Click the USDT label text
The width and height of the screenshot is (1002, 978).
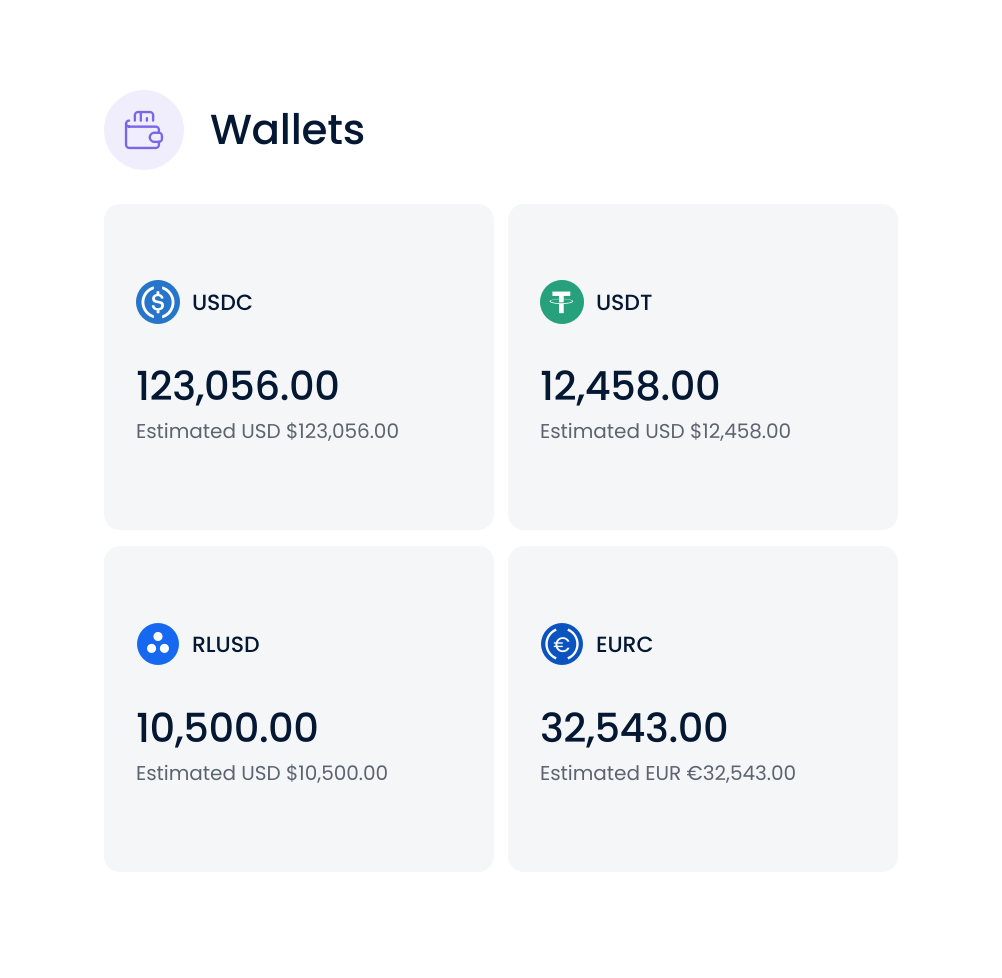[x=624, y=302]
